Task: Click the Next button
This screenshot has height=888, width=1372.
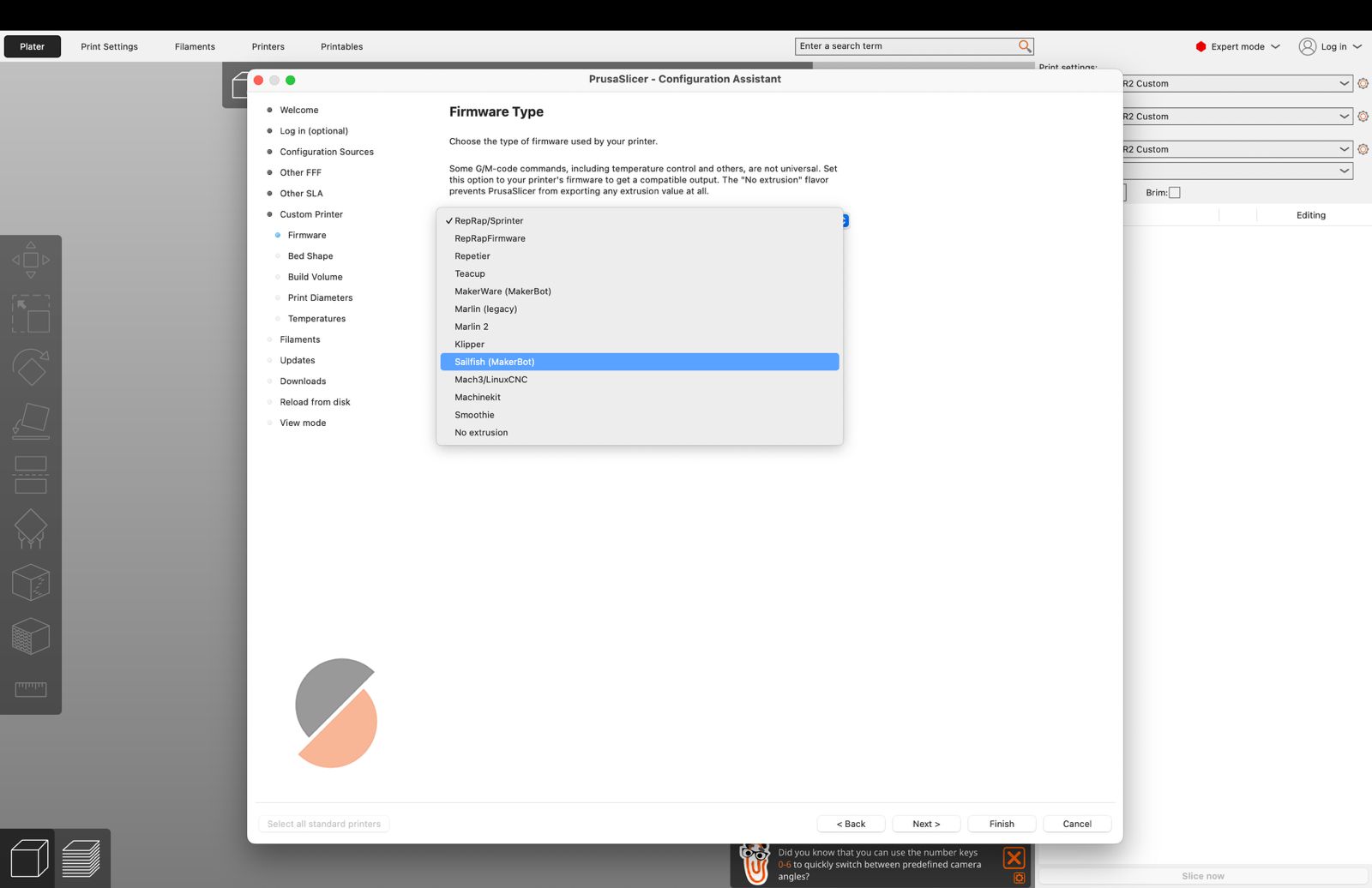Action: click(x=926, y=824)
